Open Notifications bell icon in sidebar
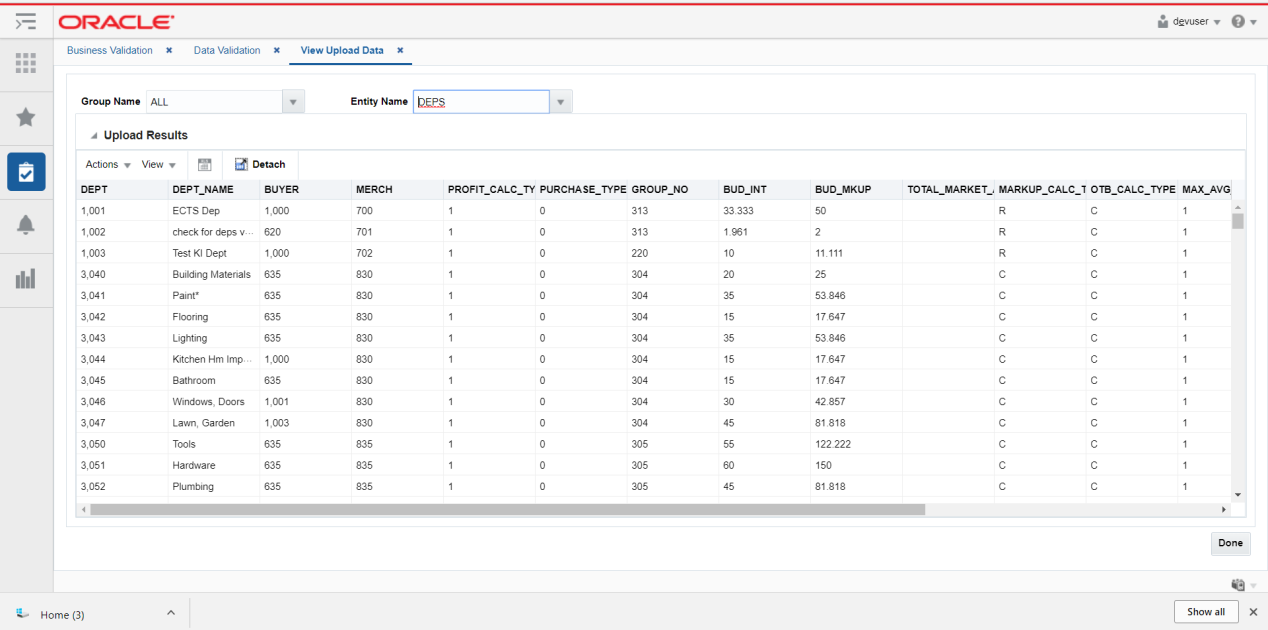The height and width of the screenshot is (630, 1268). point(26,225)
